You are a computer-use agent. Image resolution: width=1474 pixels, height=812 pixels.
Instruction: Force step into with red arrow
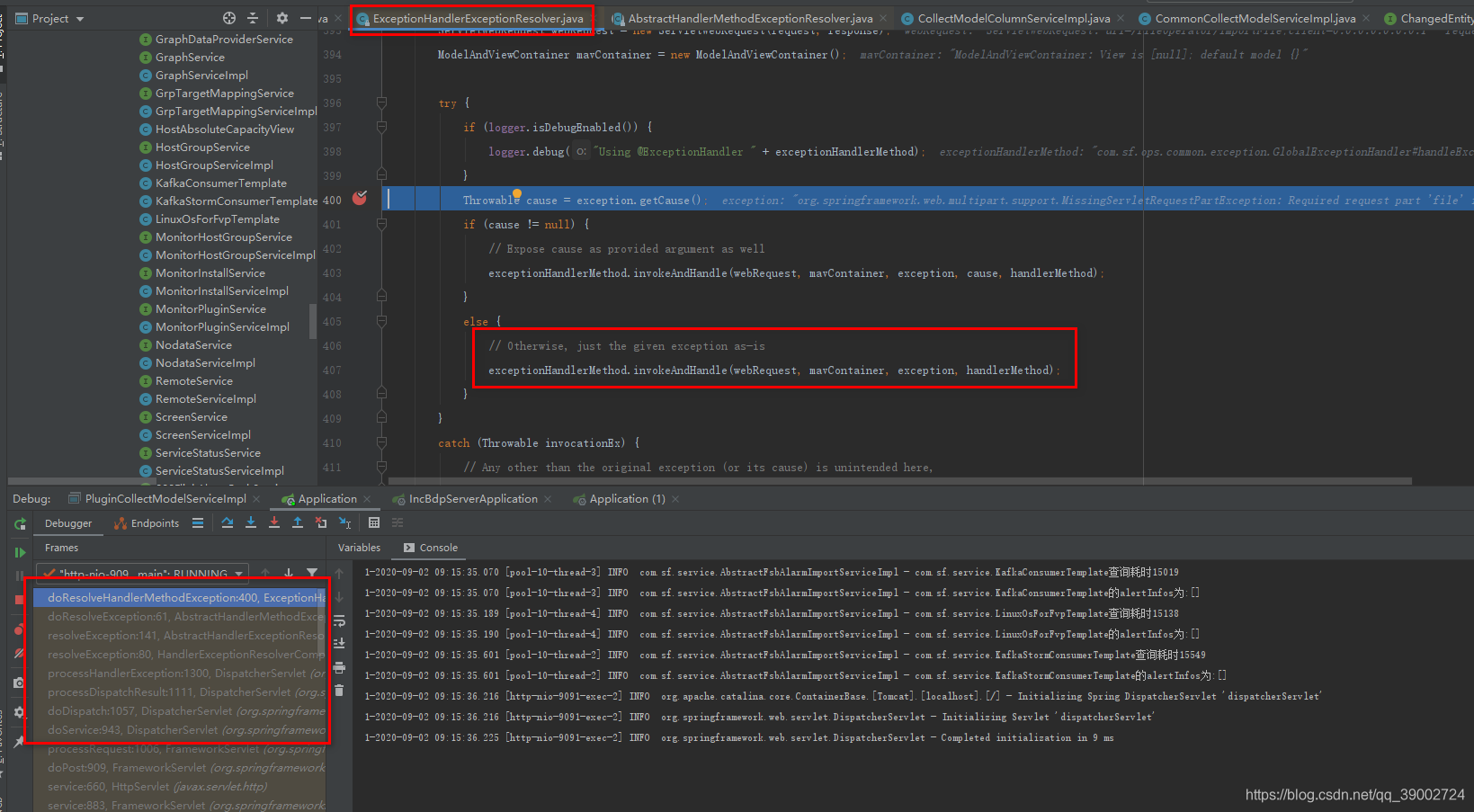point(274,522)
